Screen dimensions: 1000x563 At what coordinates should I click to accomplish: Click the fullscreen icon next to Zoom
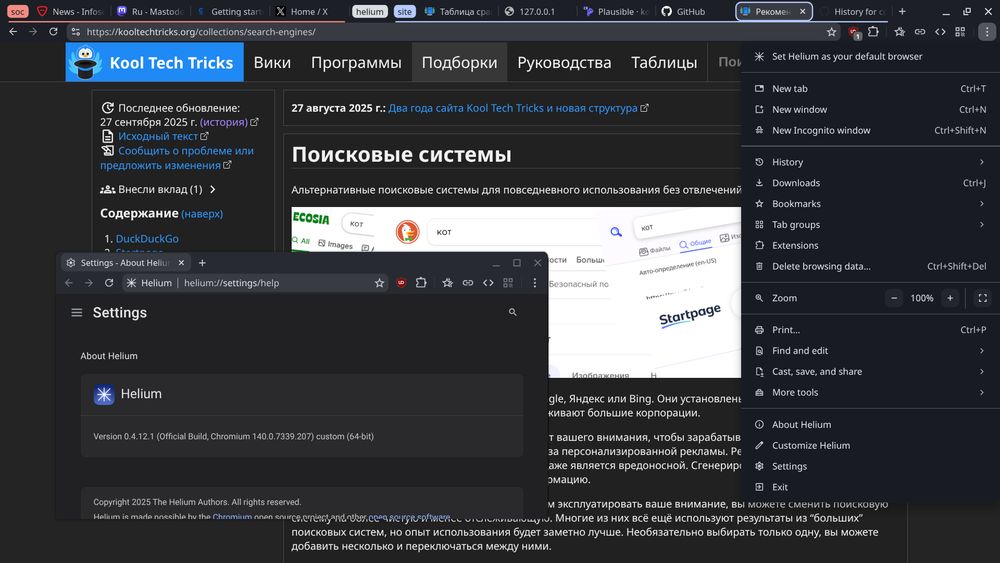coord(983,298)
